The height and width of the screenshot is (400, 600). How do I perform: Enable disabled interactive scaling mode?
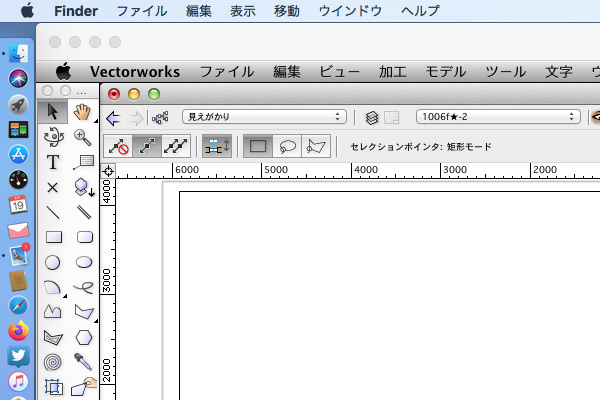click(x=118, y=146)
